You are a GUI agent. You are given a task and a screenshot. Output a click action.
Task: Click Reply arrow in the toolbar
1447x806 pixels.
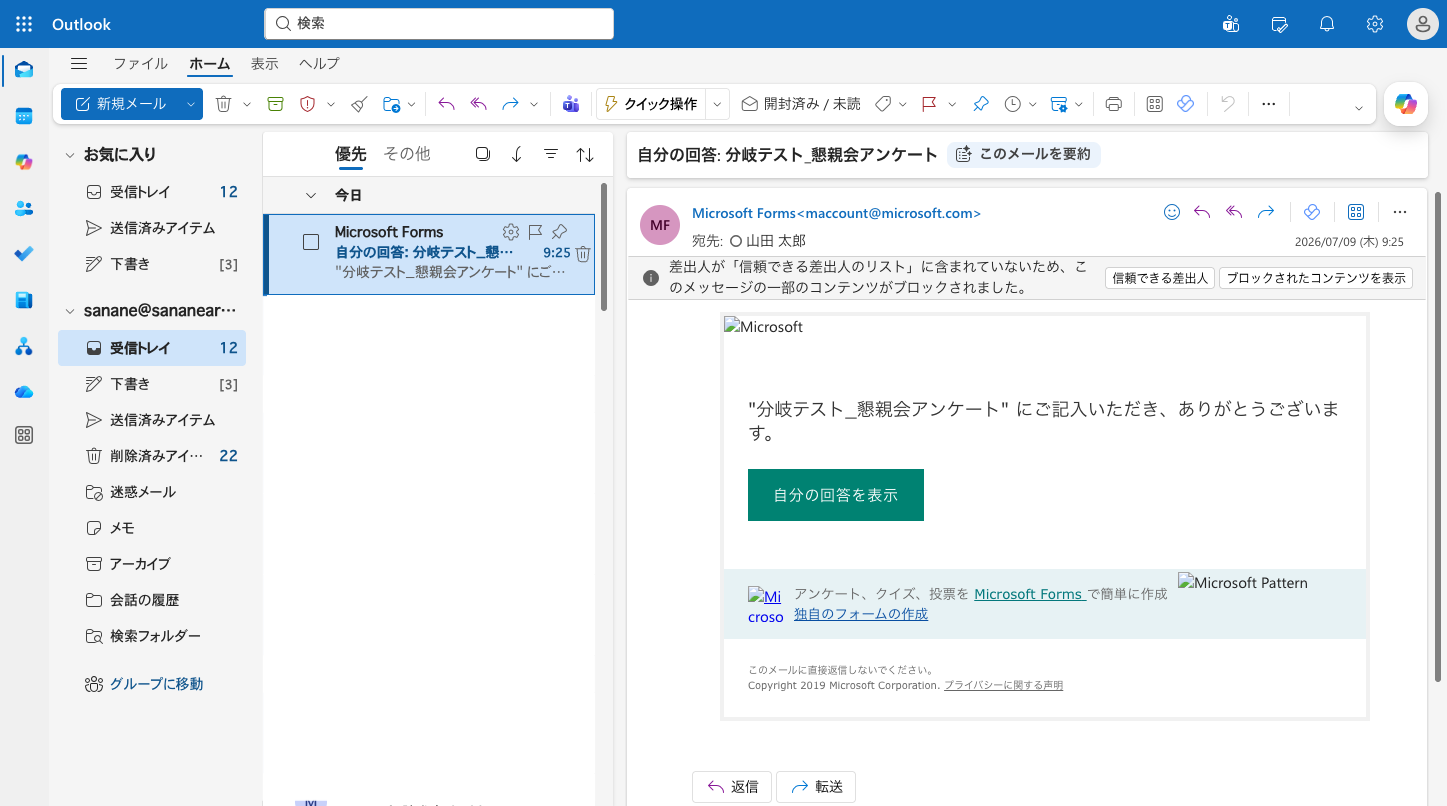(x=446, y=104)
